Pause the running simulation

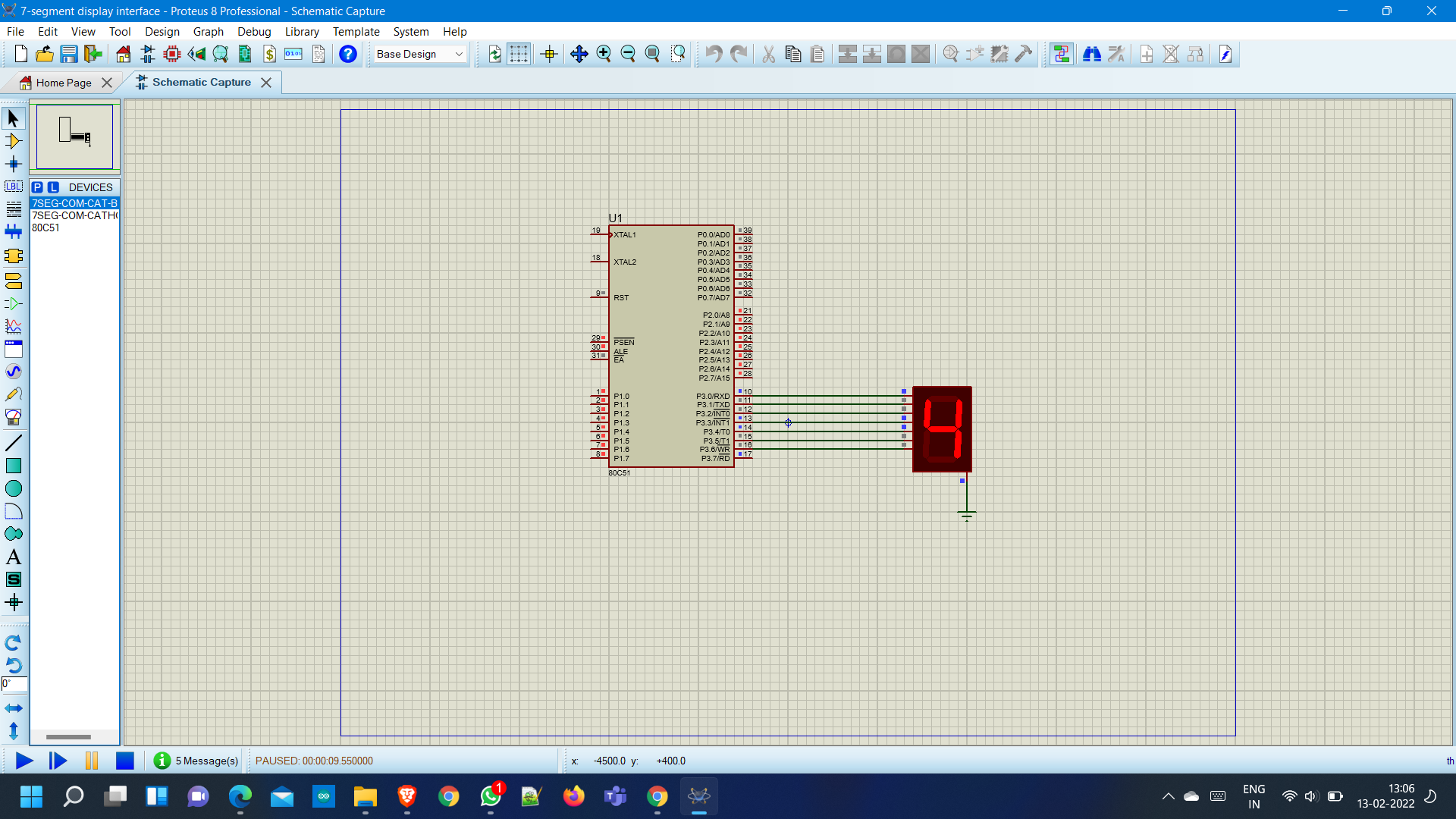91,761
